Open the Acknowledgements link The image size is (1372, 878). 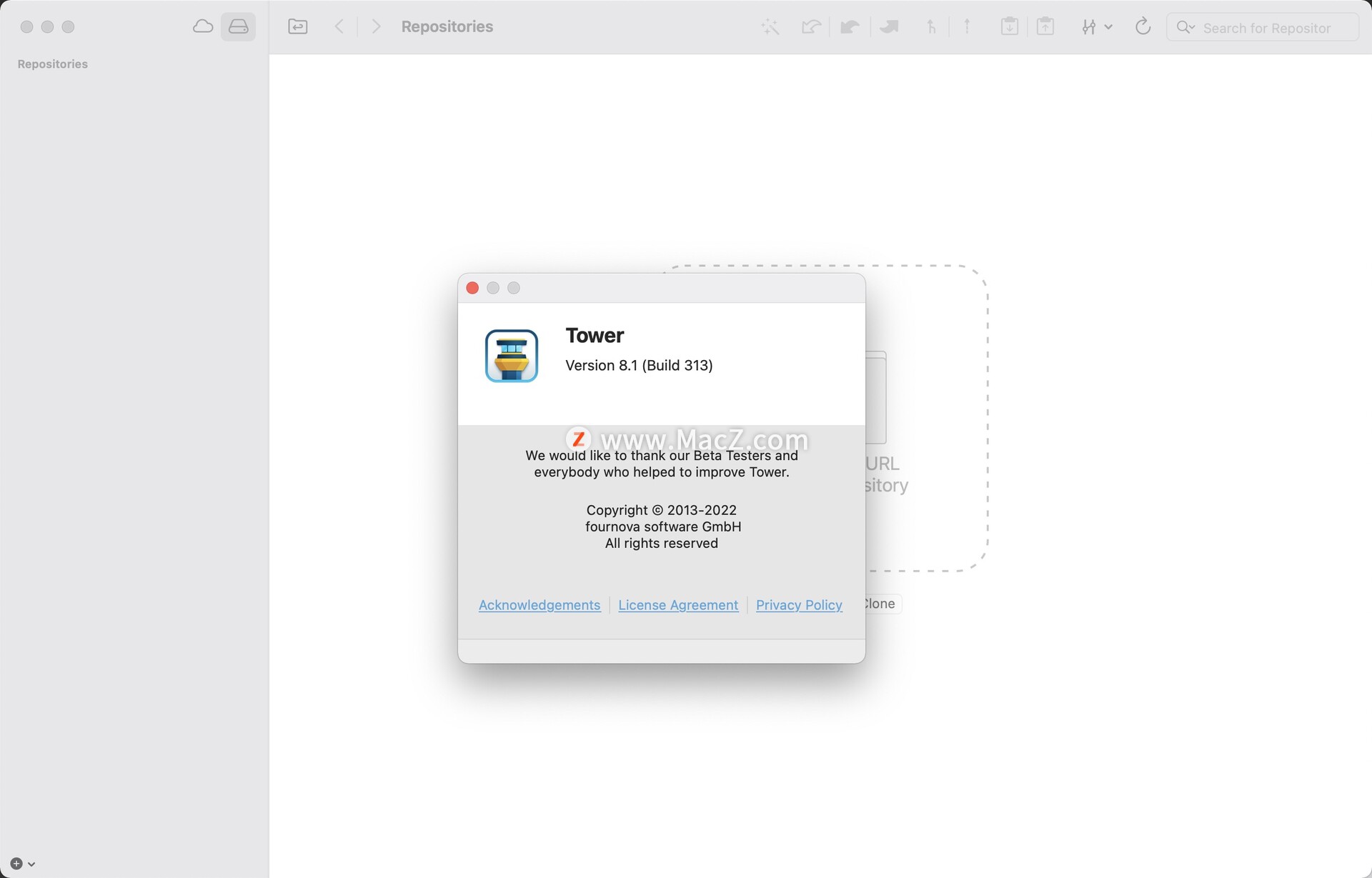click(540, 605)
